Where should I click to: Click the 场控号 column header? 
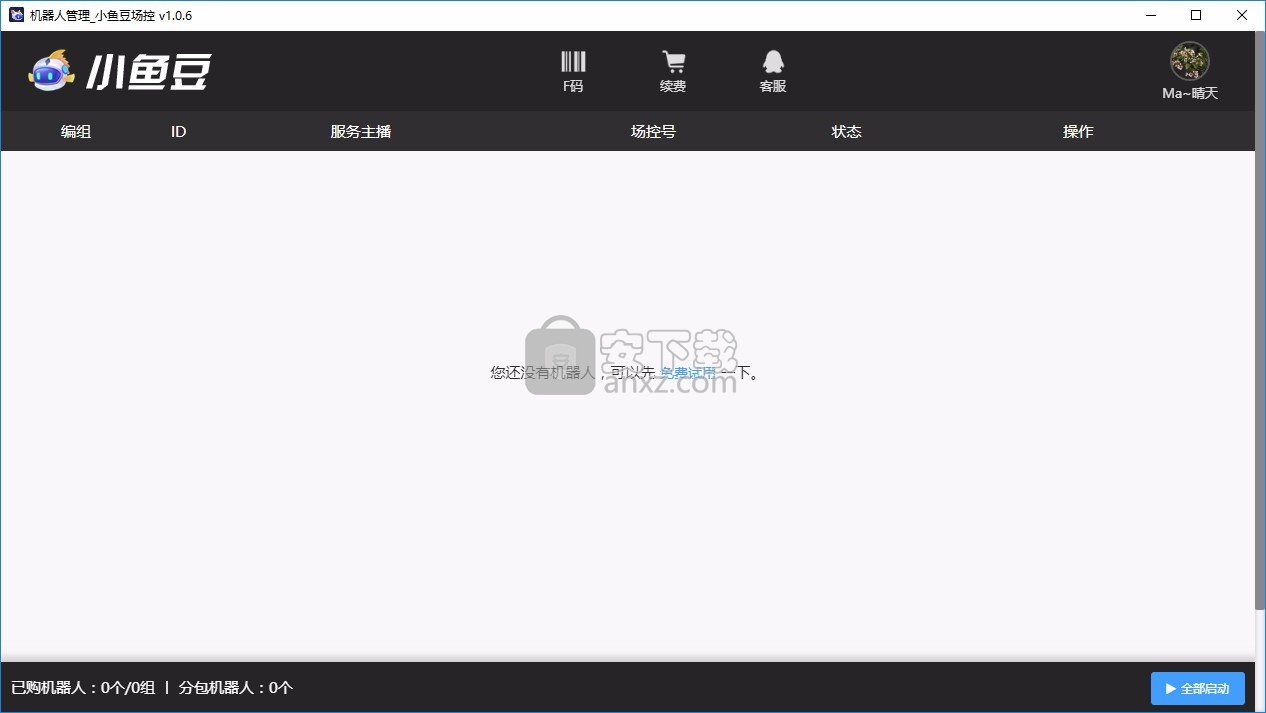(x=653, y=131)
